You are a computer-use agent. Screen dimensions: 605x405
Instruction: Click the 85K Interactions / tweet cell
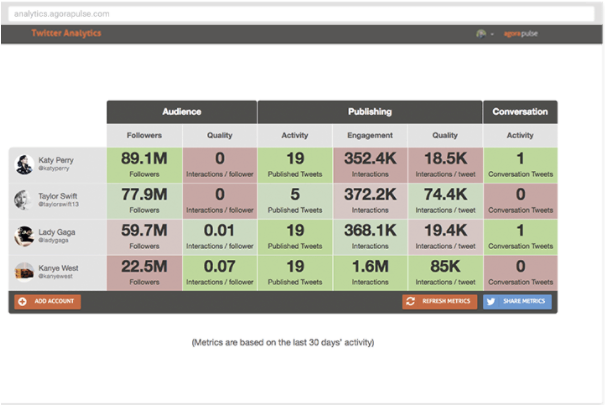tap(445, 273)
